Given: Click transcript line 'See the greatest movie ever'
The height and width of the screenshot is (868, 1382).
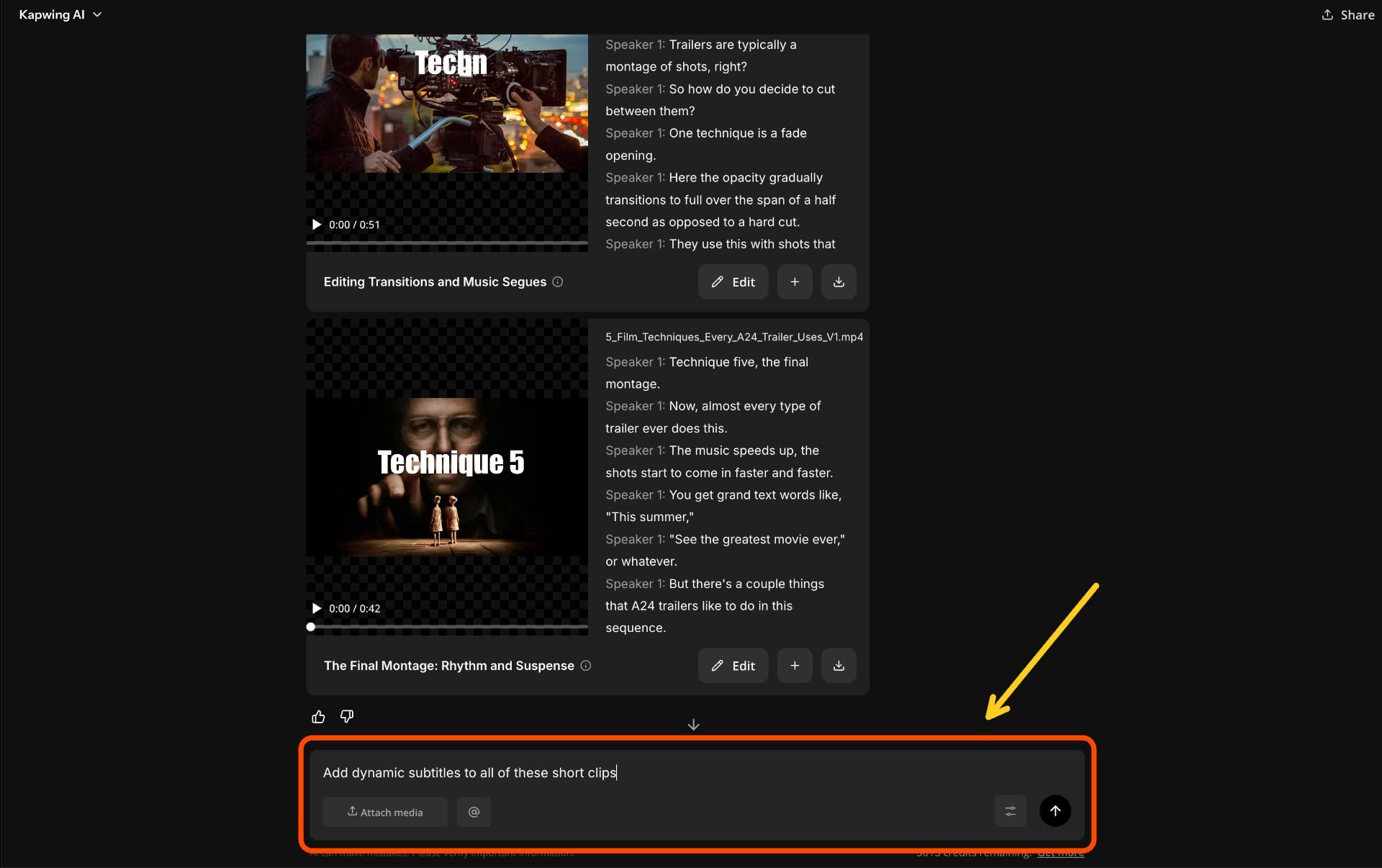Looking at the screenshot, I should tap(725, 550).
